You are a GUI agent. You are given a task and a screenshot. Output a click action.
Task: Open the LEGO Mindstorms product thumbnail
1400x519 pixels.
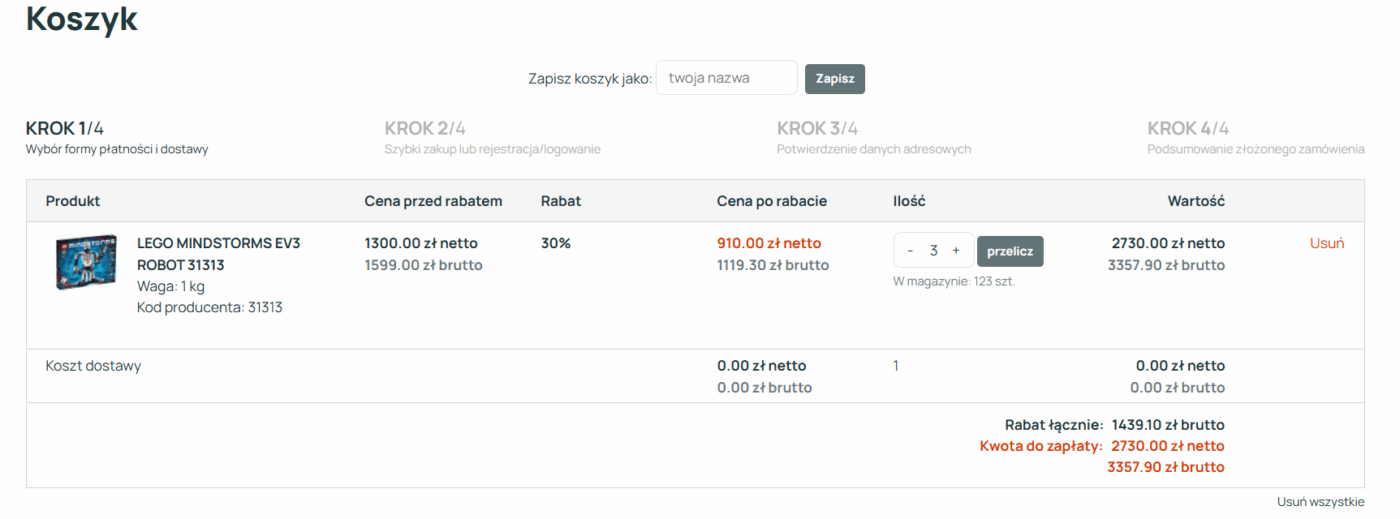(x=87, y=263)
